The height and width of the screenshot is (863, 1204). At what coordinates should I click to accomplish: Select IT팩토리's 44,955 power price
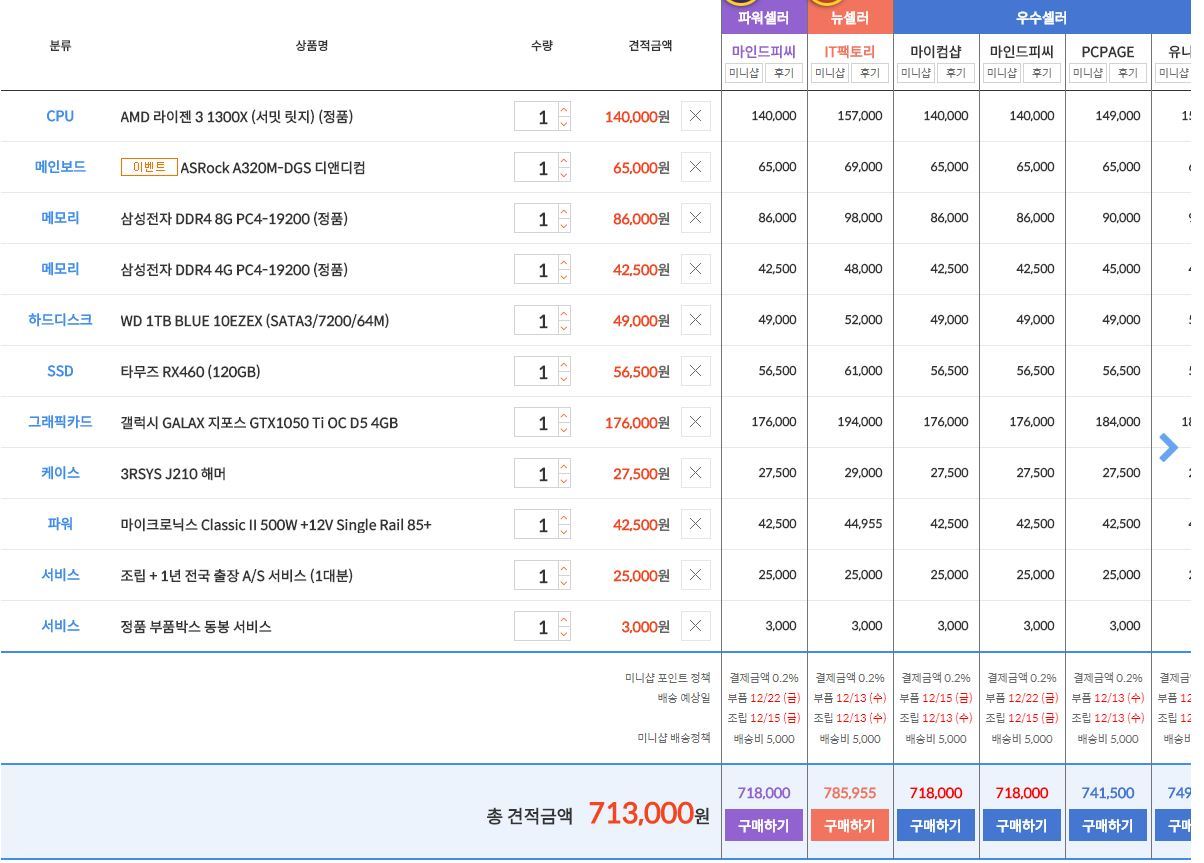[863, 524]
